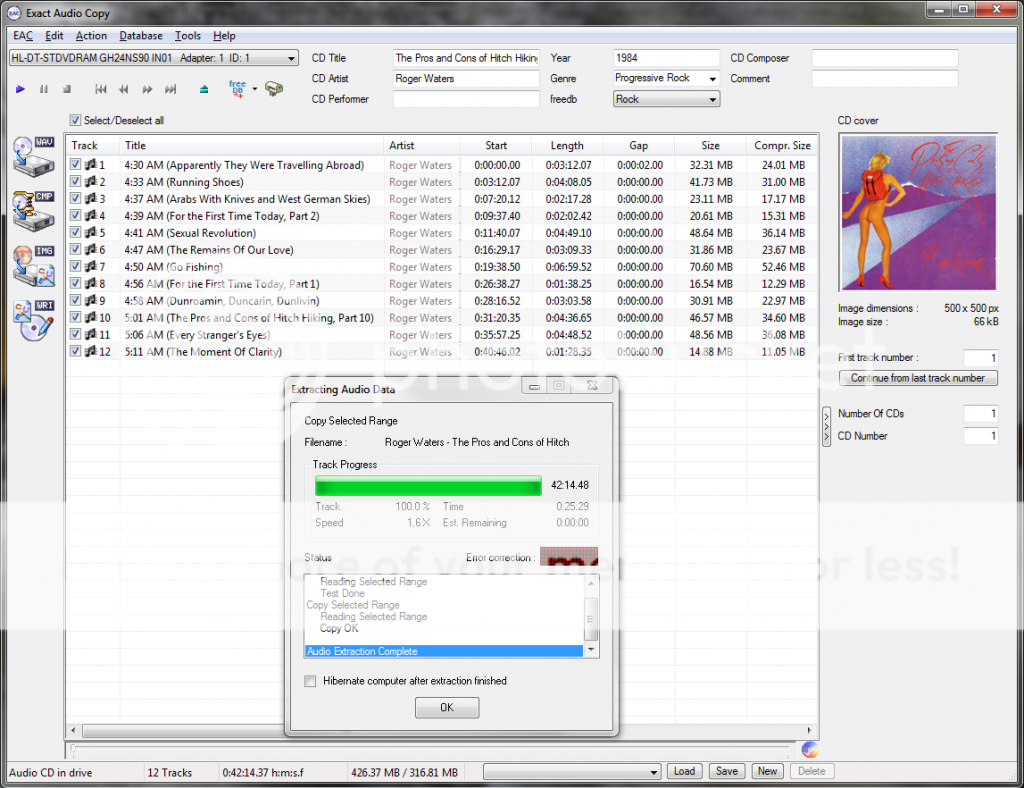Uncheck track 7 'Go Fishing' checkbox
Image resolution: width=1024 pixels, height=788 pixels.
point(76,266)
